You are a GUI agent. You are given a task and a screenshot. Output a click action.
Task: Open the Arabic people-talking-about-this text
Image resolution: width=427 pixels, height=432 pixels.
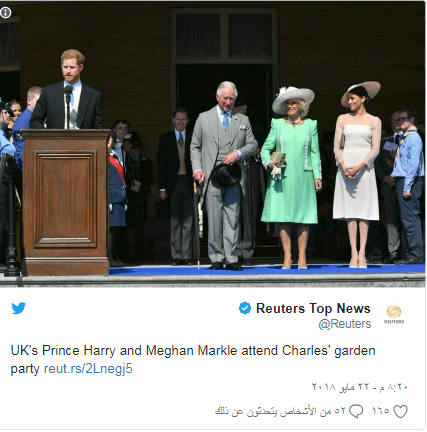[x=280, y=412]
